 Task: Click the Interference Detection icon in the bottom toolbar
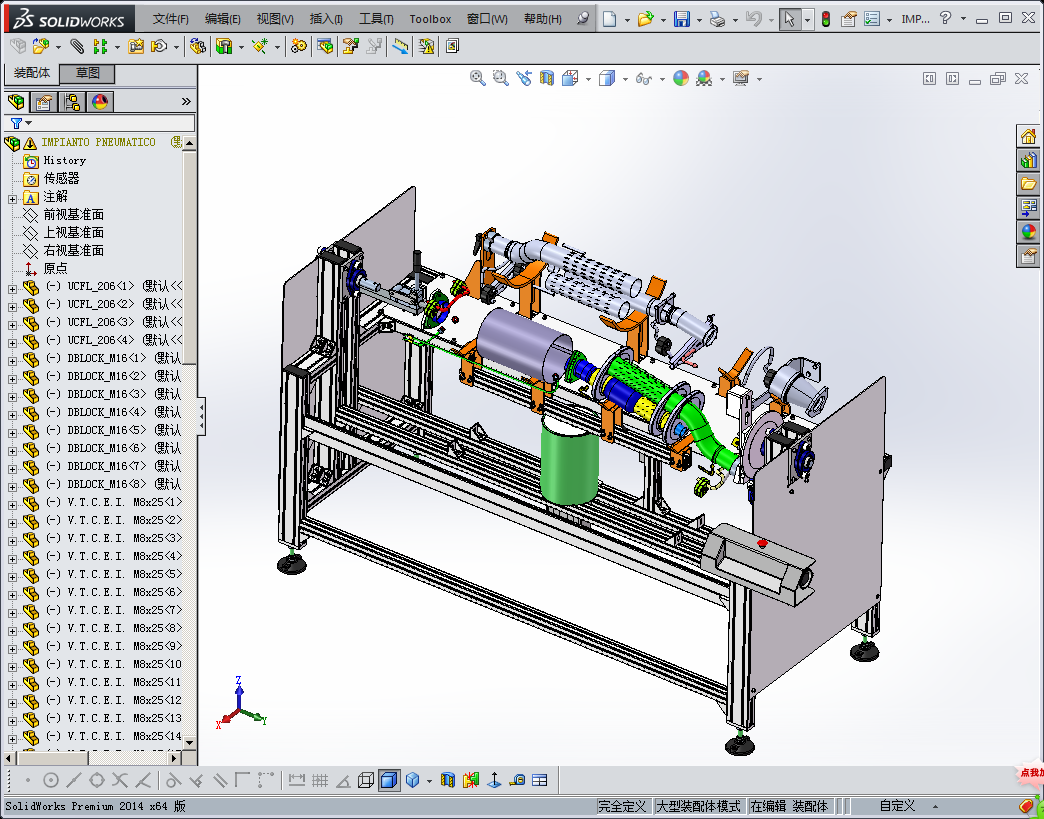pos(471,780)
